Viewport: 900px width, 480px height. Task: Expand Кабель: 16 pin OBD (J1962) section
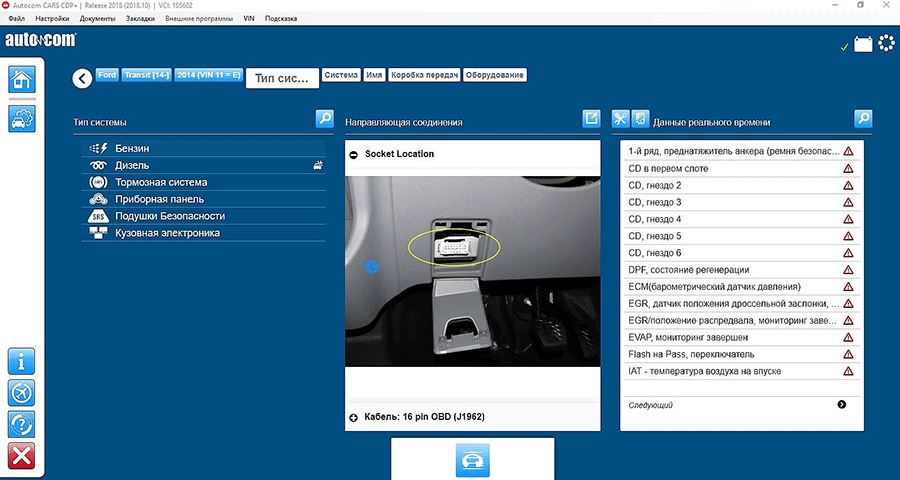tap(354, 417)
